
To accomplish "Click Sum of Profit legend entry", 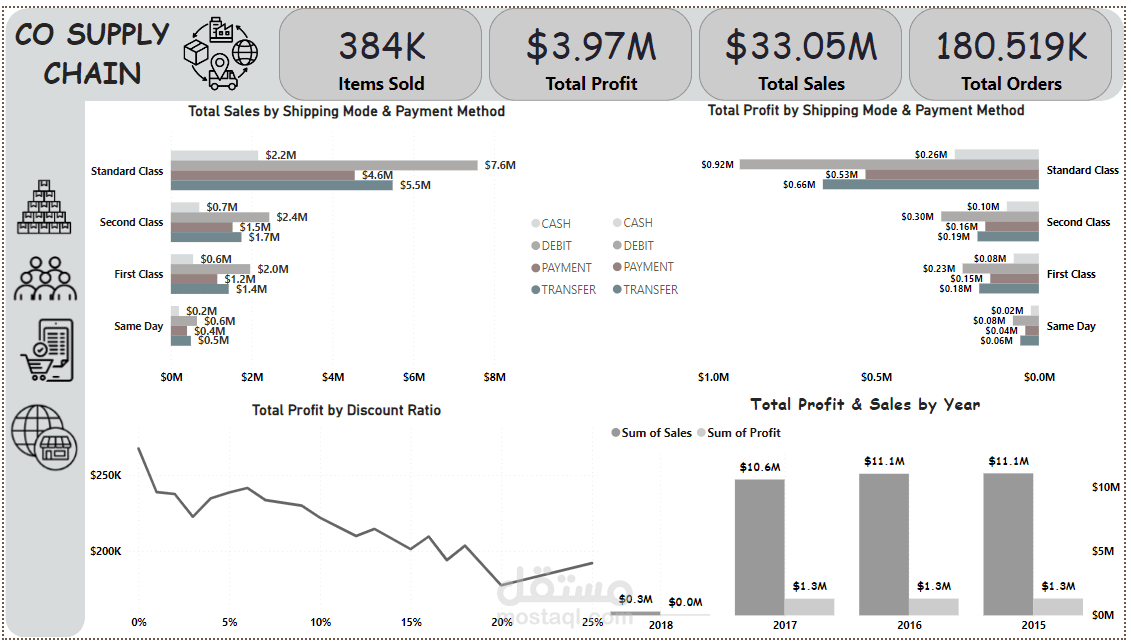I will coord(738,433).
